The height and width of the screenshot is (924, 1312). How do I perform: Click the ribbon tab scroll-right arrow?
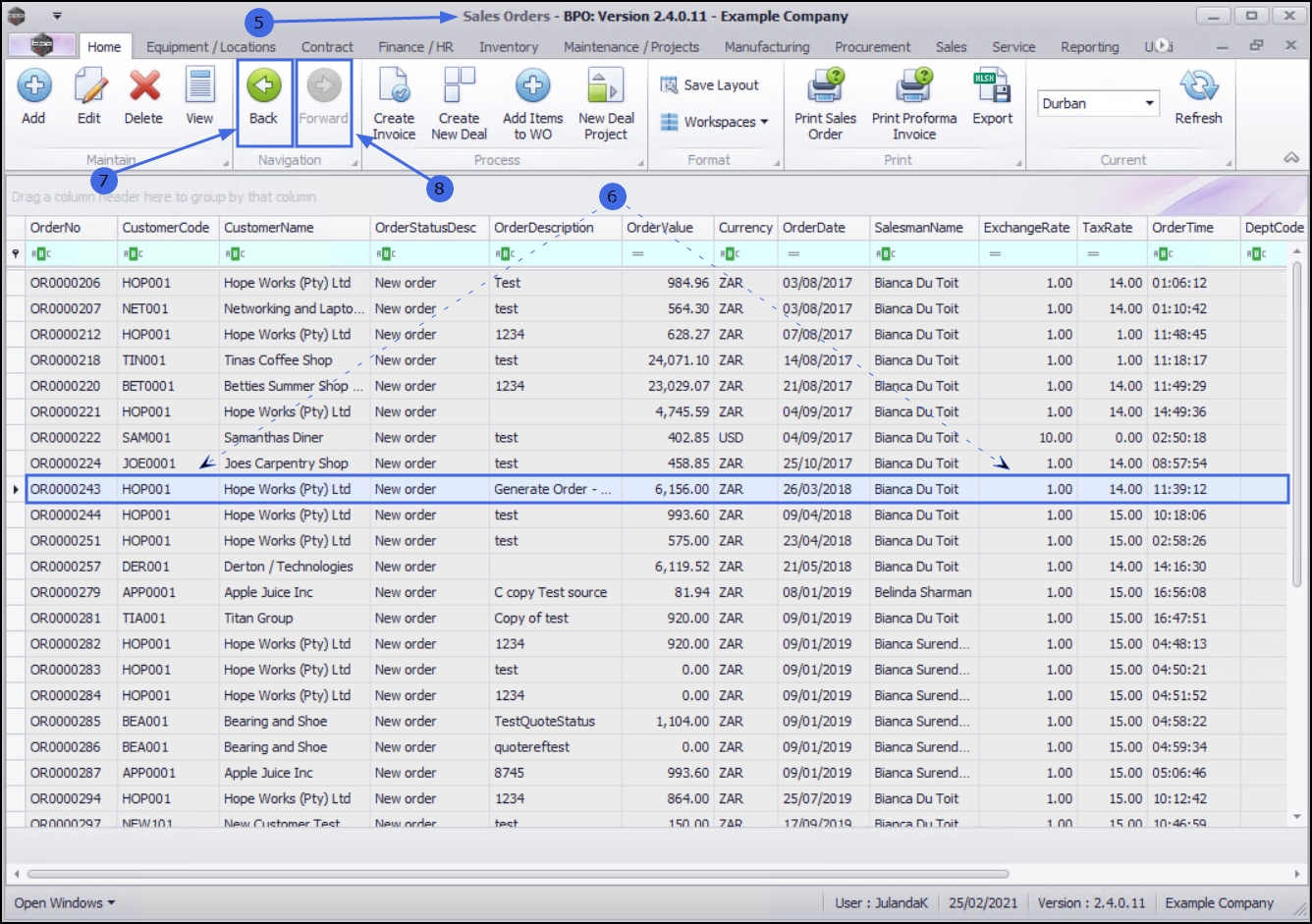(x=1161, y=46)
